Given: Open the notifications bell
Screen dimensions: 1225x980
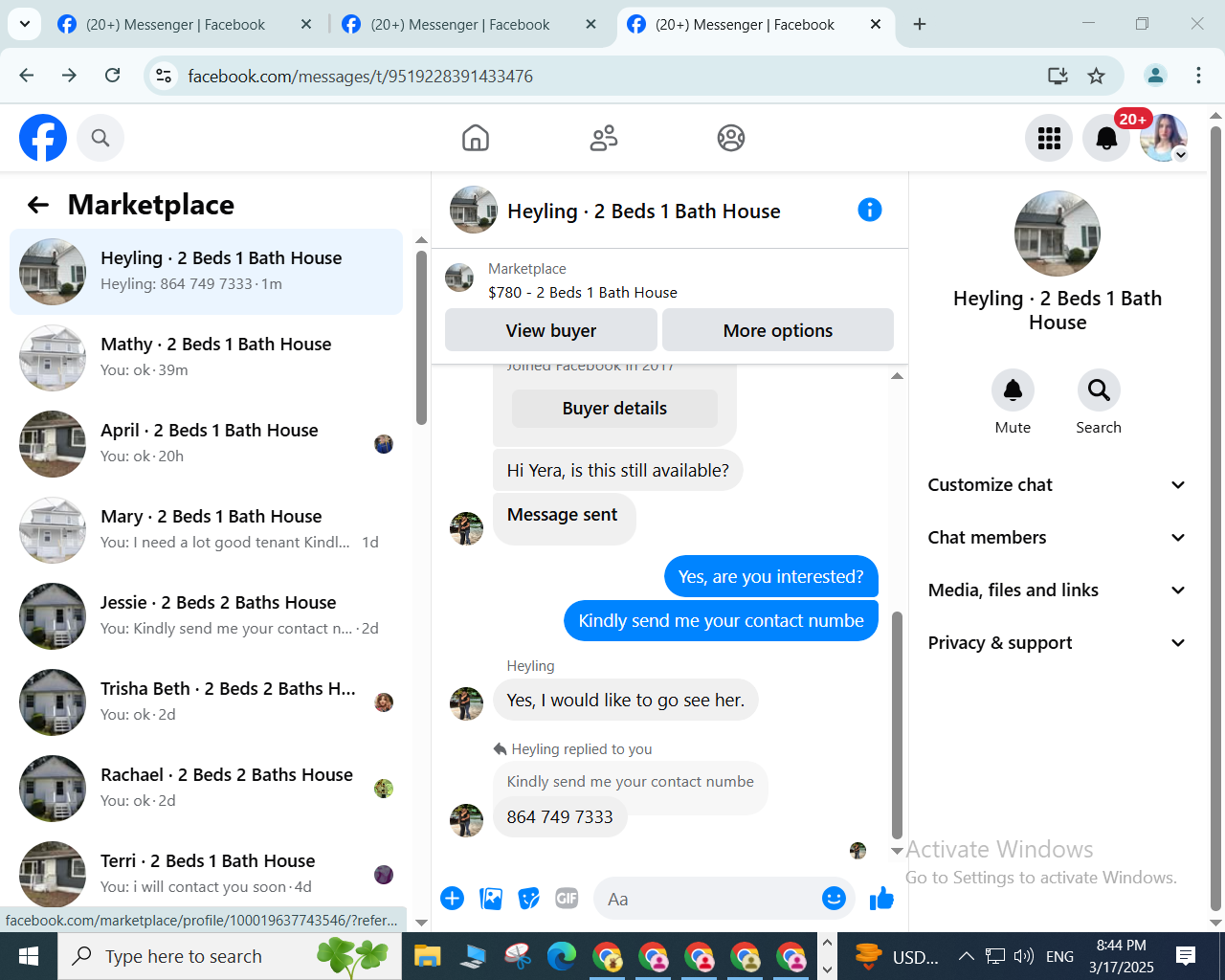Looking at the screenshot, I should click(x=1106, y=138).
